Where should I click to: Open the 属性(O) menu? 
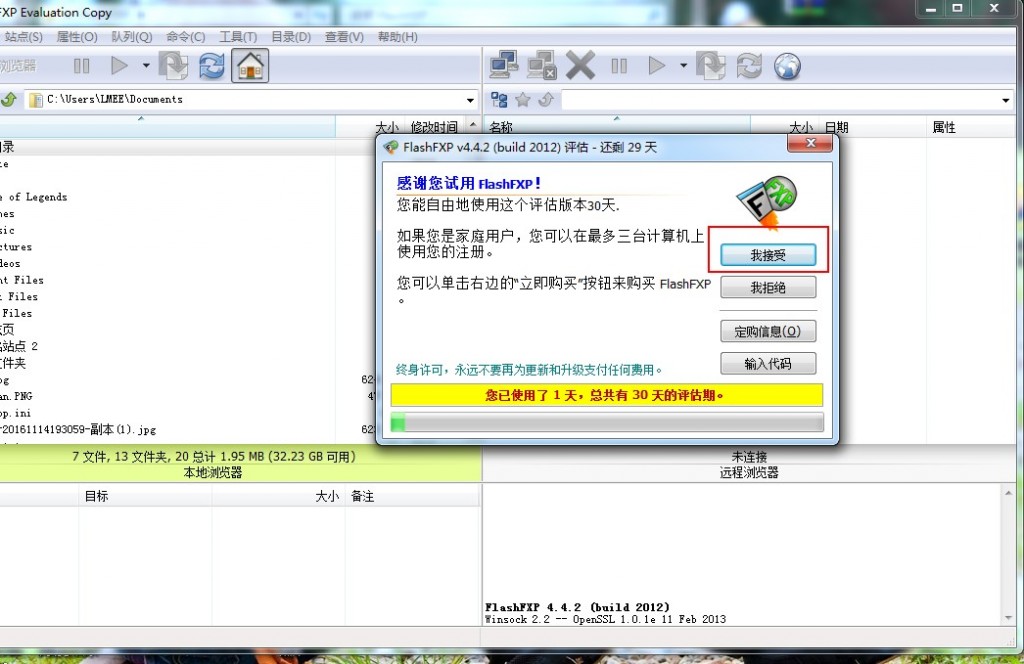coord(77,37)
